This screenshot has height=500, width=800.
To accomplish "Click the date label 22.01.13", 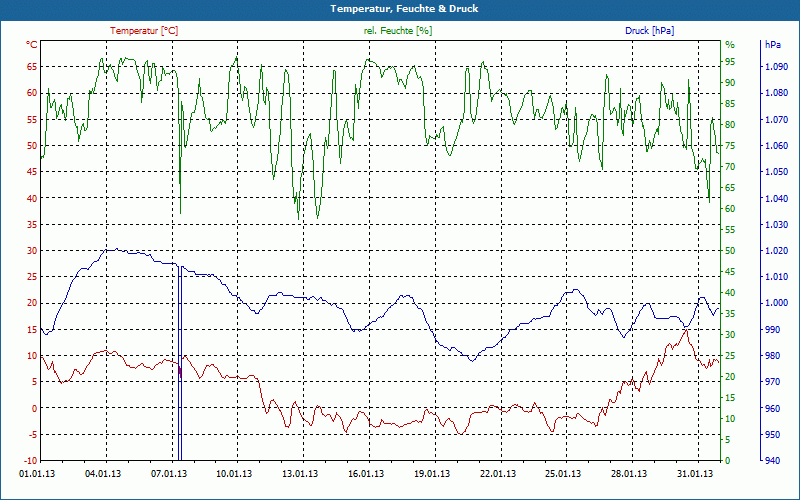I will coord(497,474).
